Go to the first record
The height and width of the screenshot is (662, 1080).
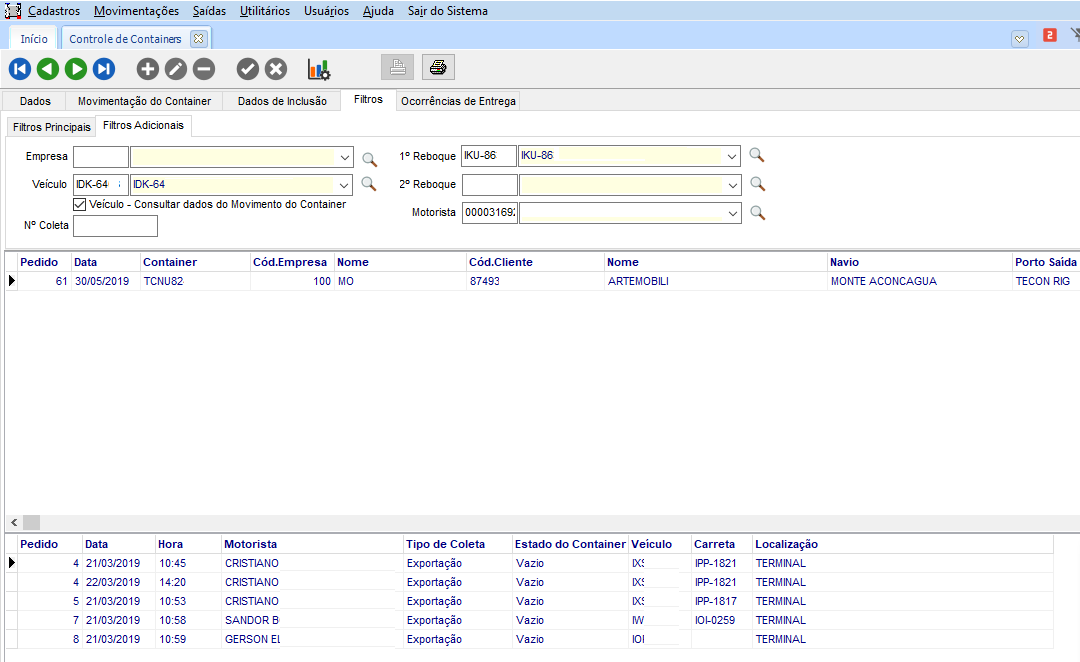click(x=20, y=69)
